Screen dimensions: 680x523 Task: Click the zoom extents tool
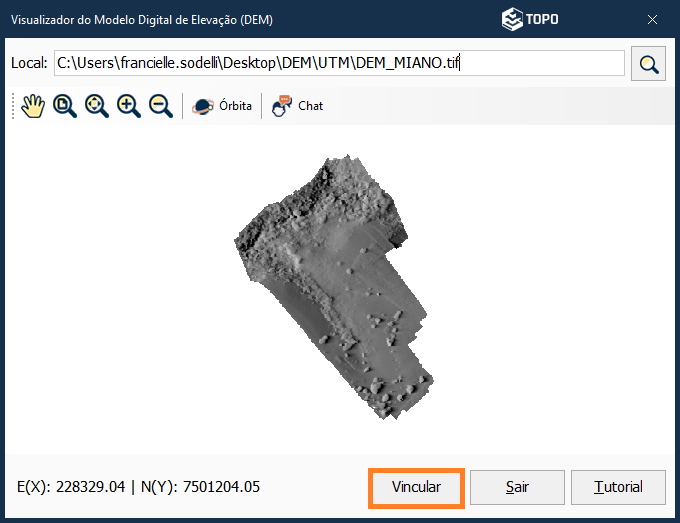(97, 106)
